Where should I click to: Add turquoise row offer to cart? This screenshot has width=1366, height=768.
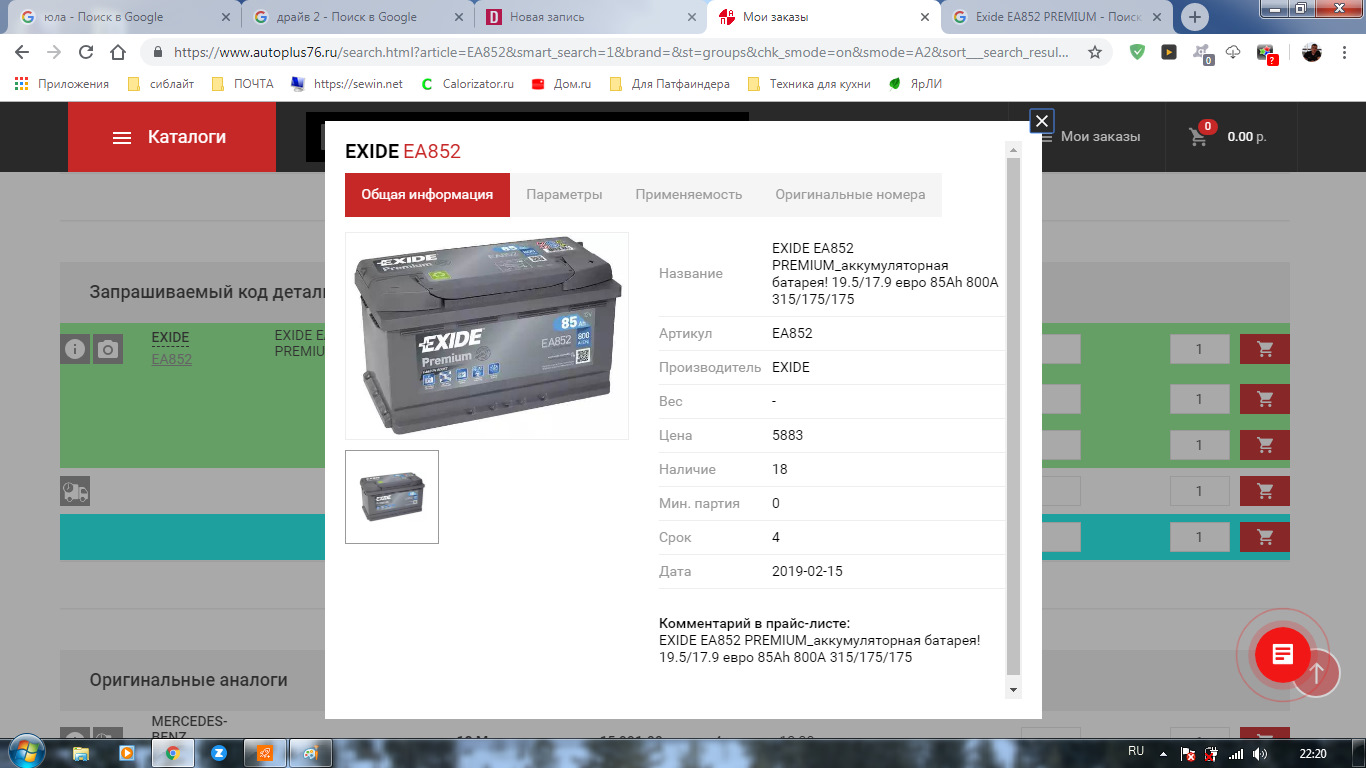coord(1265,537)
